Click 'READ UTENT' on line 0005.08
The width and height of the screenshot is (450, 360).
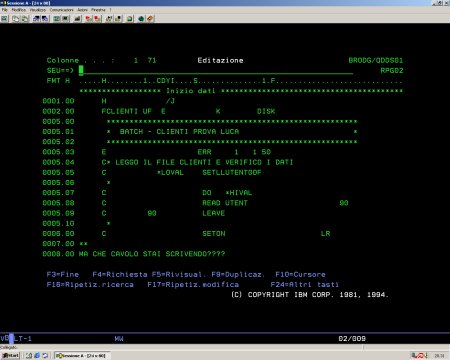pos(225,203)
